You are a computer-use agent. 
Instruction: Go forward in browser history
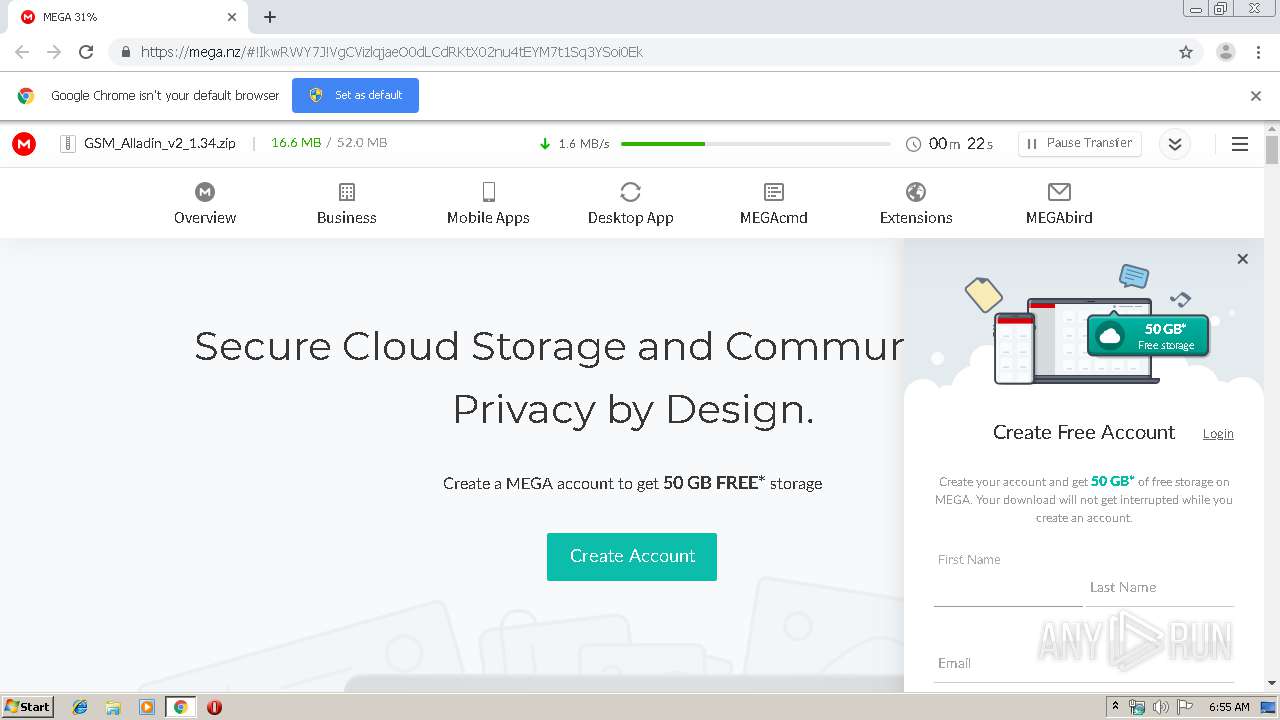click(54, 52)
